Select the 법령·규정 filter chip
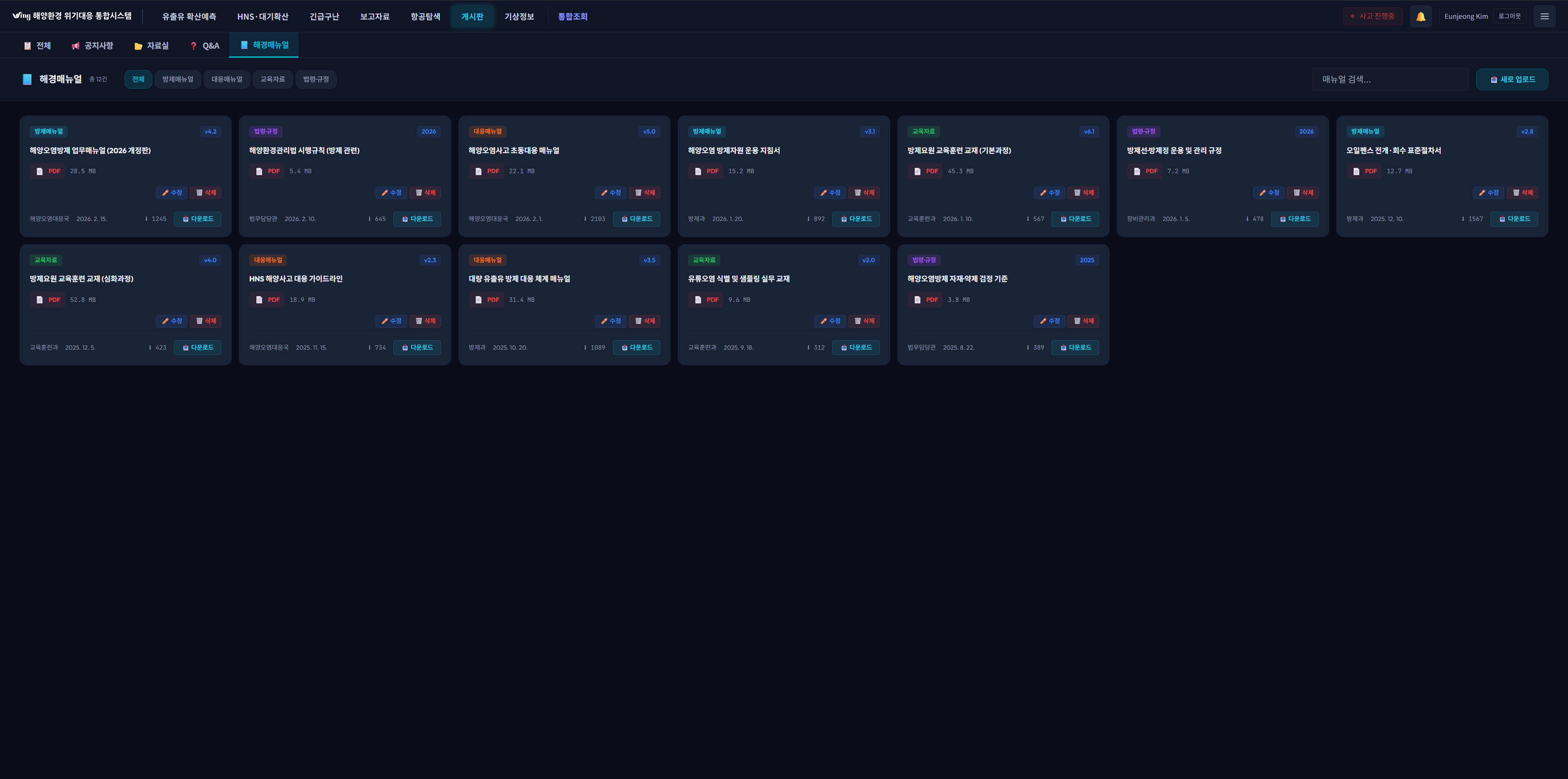The height and width of the screenshot is (779, 1568). [316, 79]
